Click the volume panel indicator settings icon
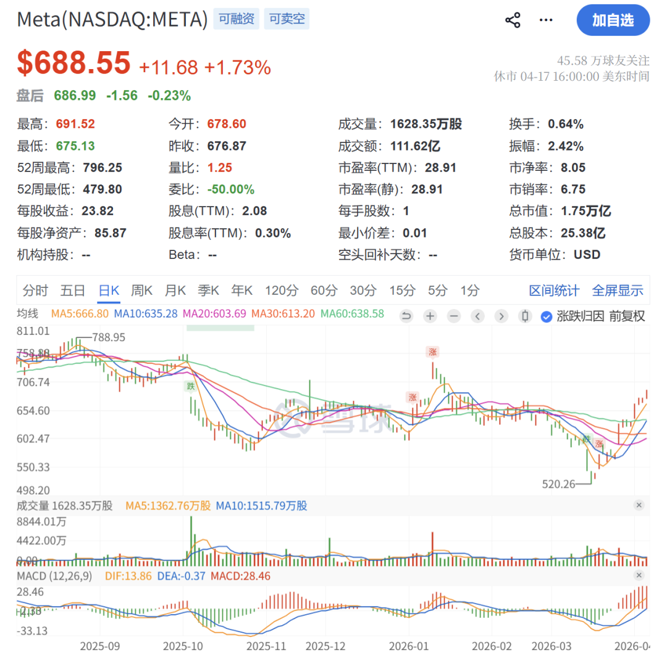 tap(639, 506)
